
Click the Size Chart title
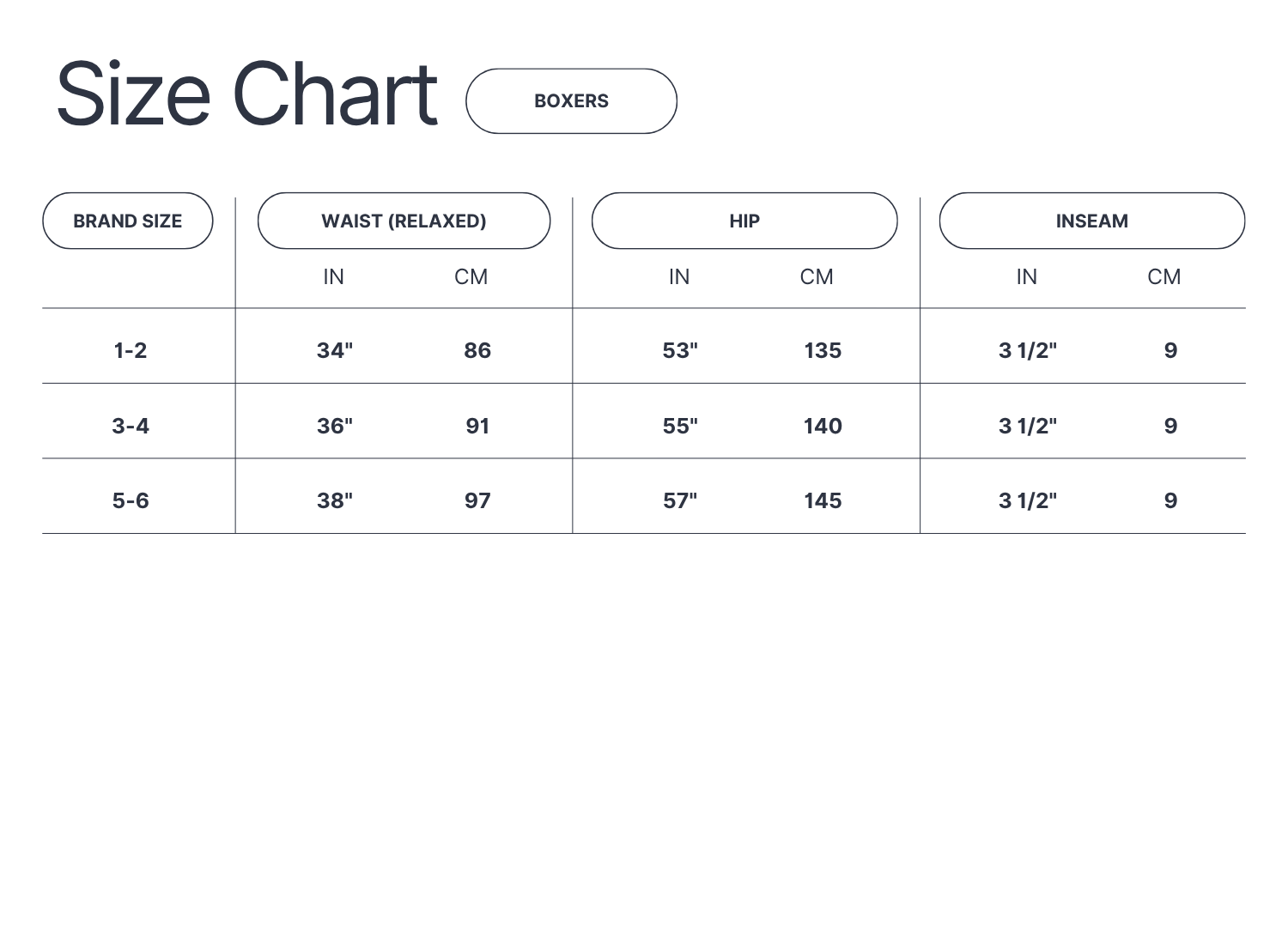click(247, 94)
